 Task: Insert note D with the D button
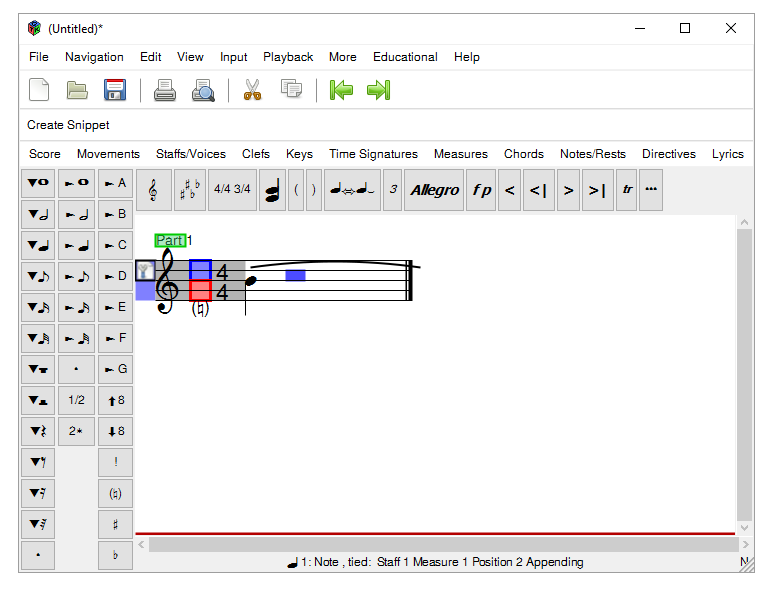point(115,276)
